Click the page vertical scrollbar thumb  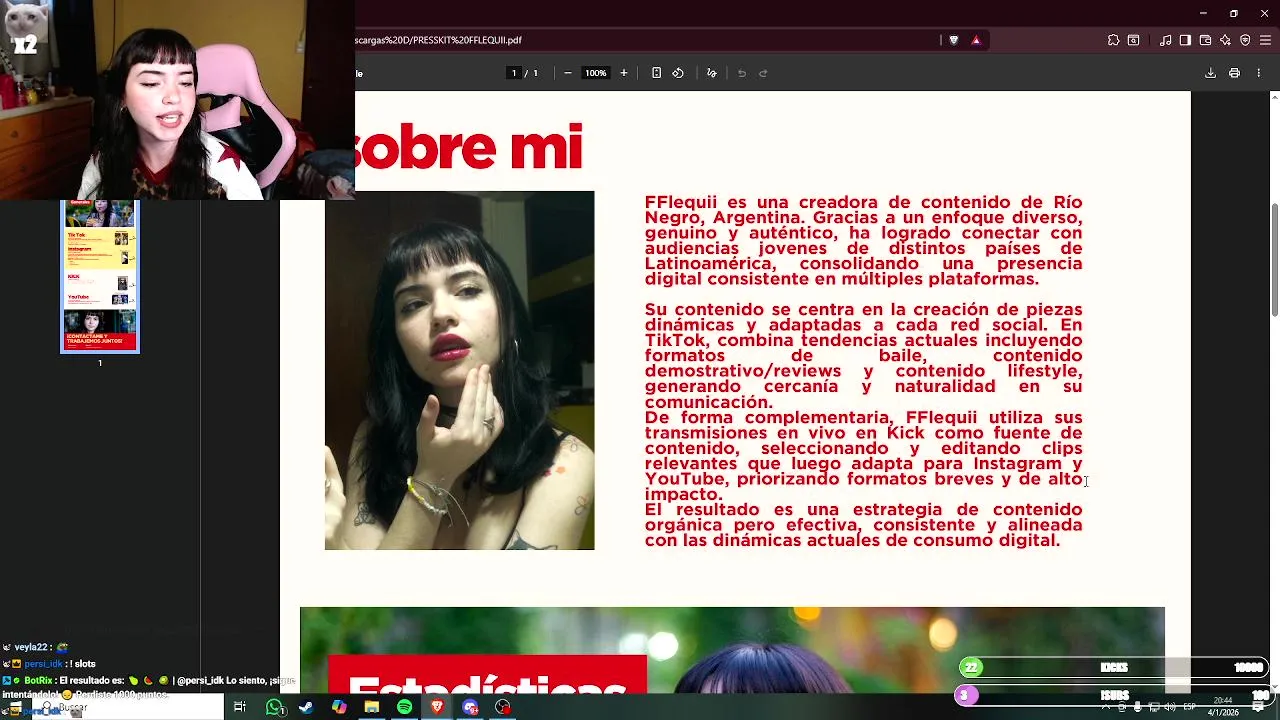tap(1274, 260)
